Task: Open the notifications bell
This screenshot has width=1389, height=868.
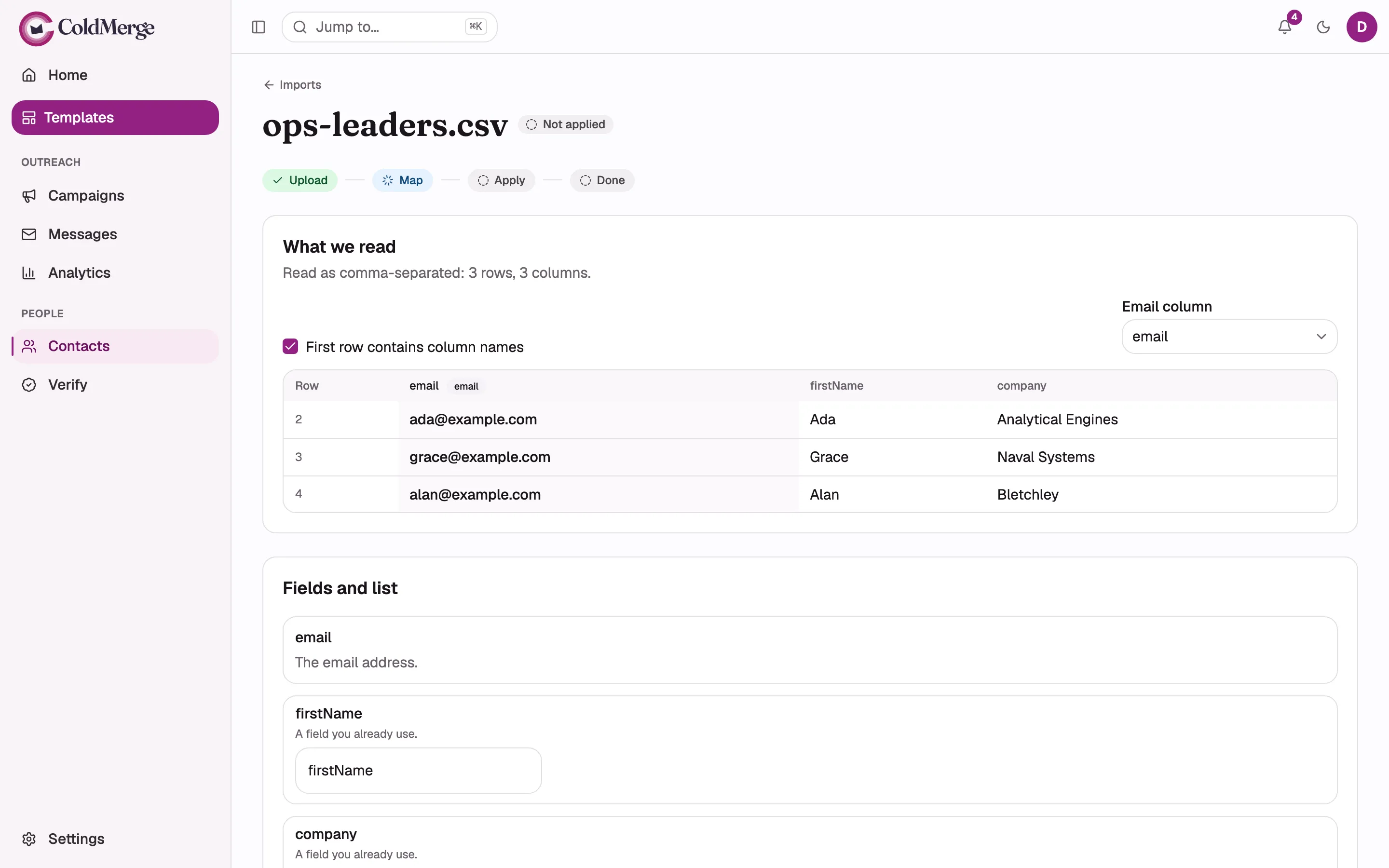Action: (x=1284, y=27)
